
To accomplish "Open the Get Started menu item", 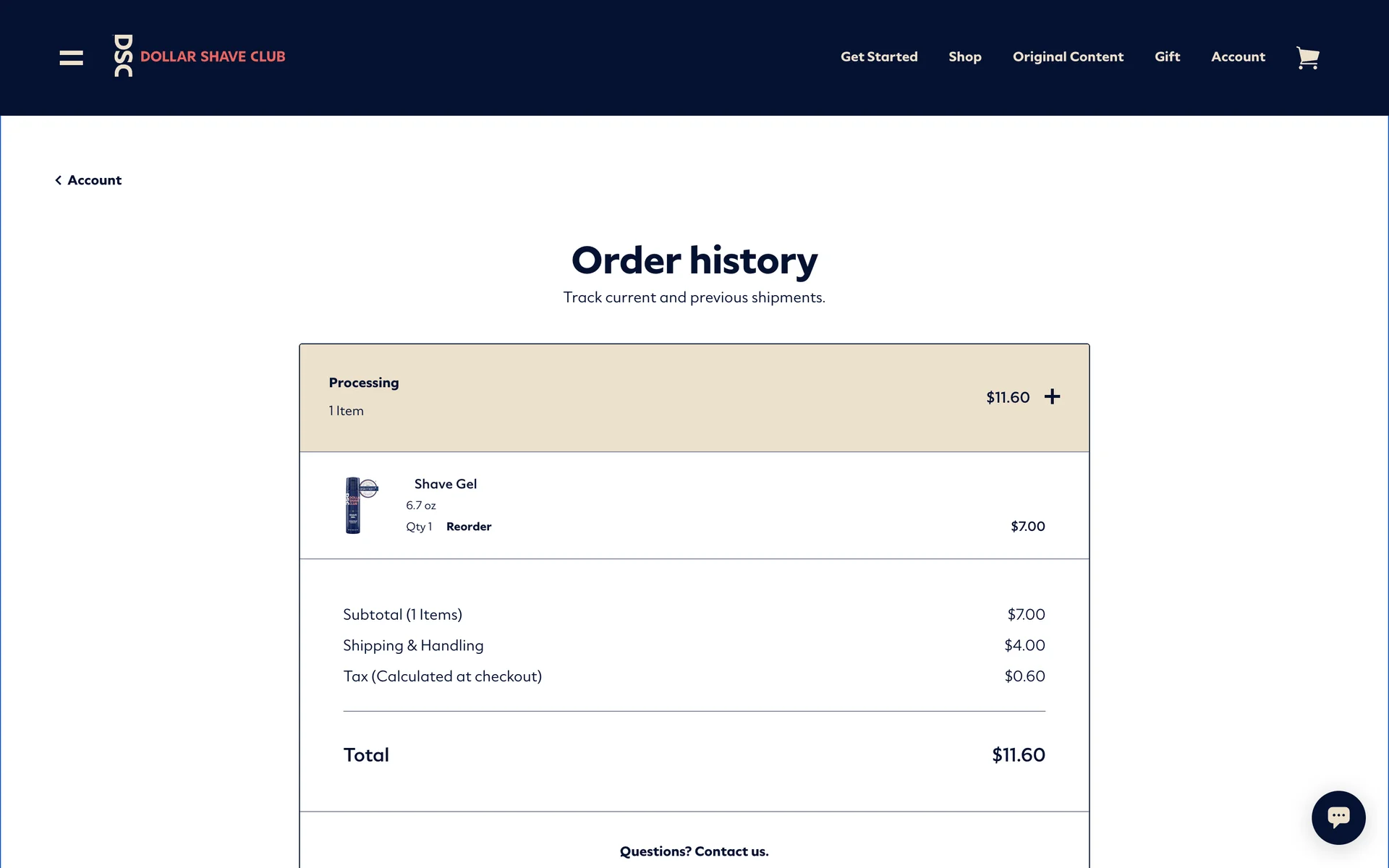I will point(878,56).
